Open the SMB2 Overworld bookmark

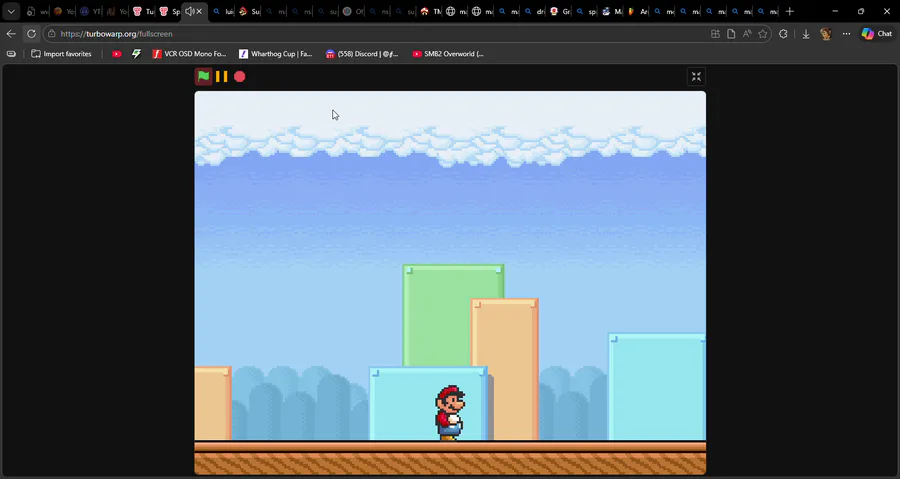click(448, 54)
